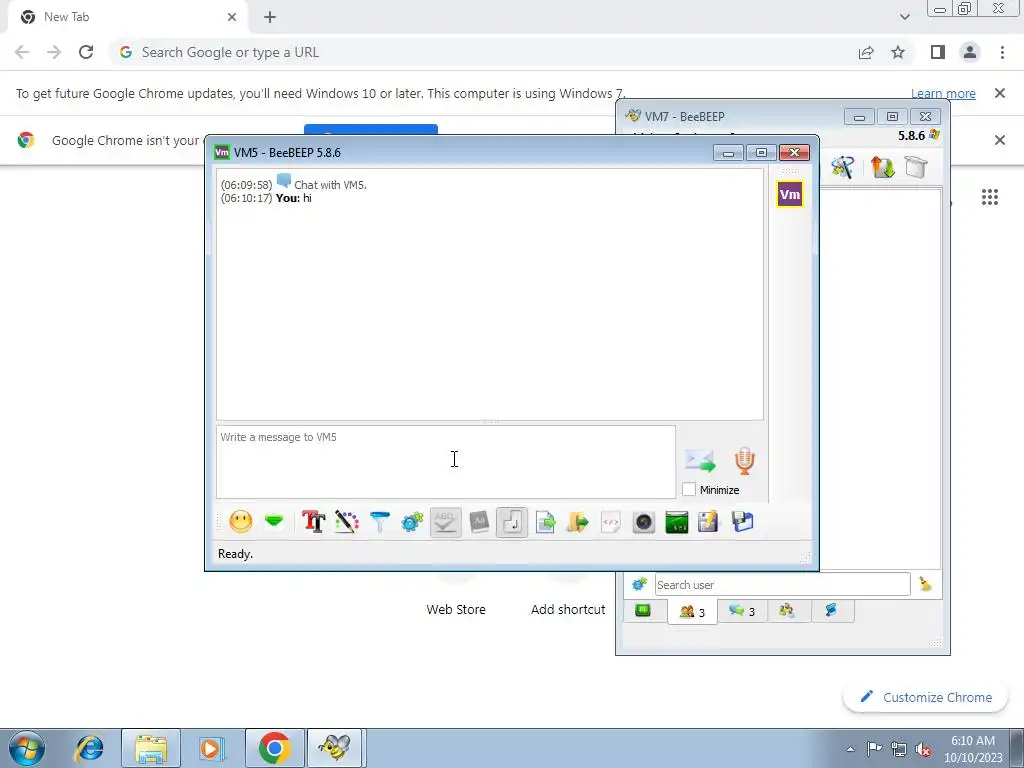Switch to BeeBEEP bee icon in taskbar
The width and height of the screenshot is (1024, 768).
[x=334, y=748]
